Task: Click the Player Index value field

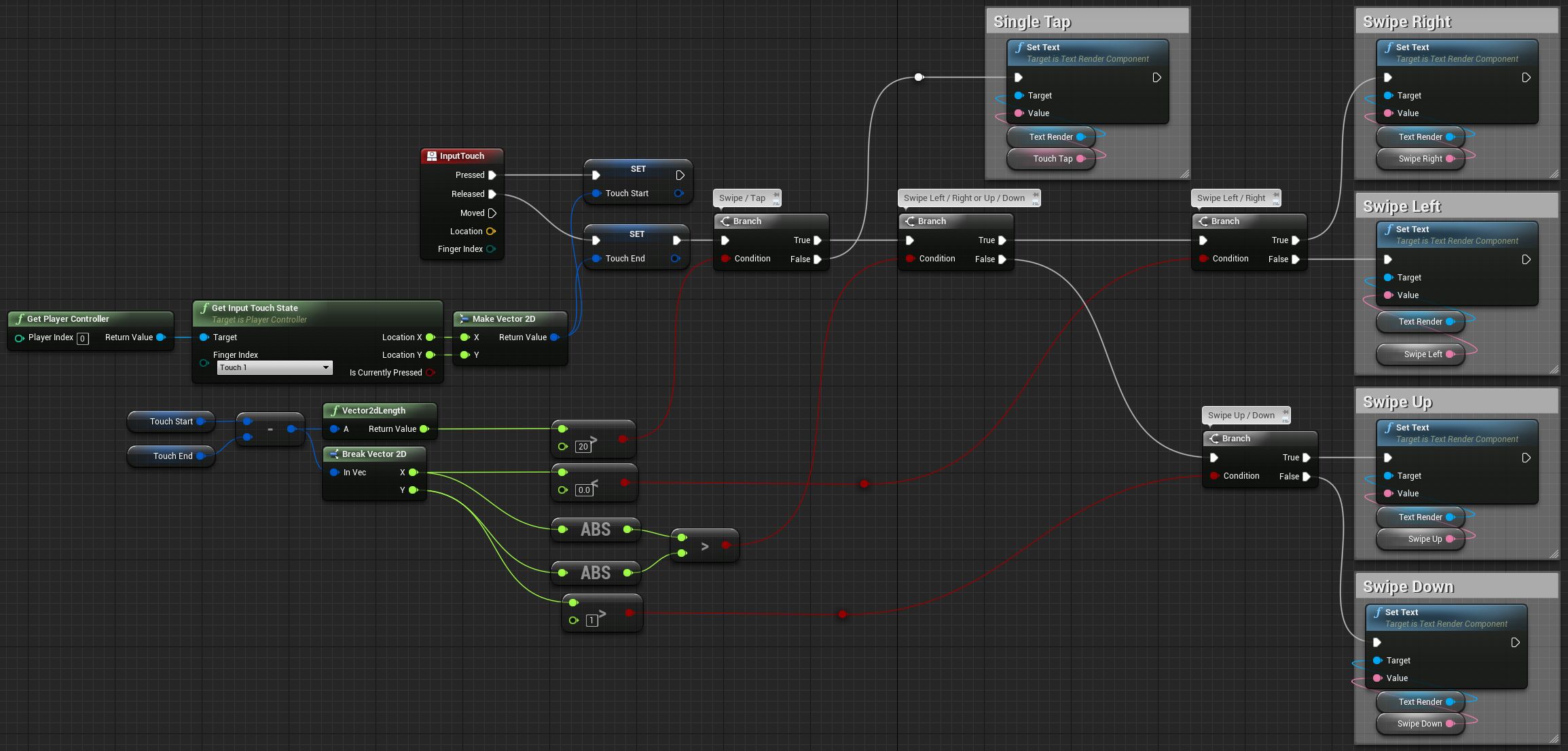Action: (x=82, y=338)
